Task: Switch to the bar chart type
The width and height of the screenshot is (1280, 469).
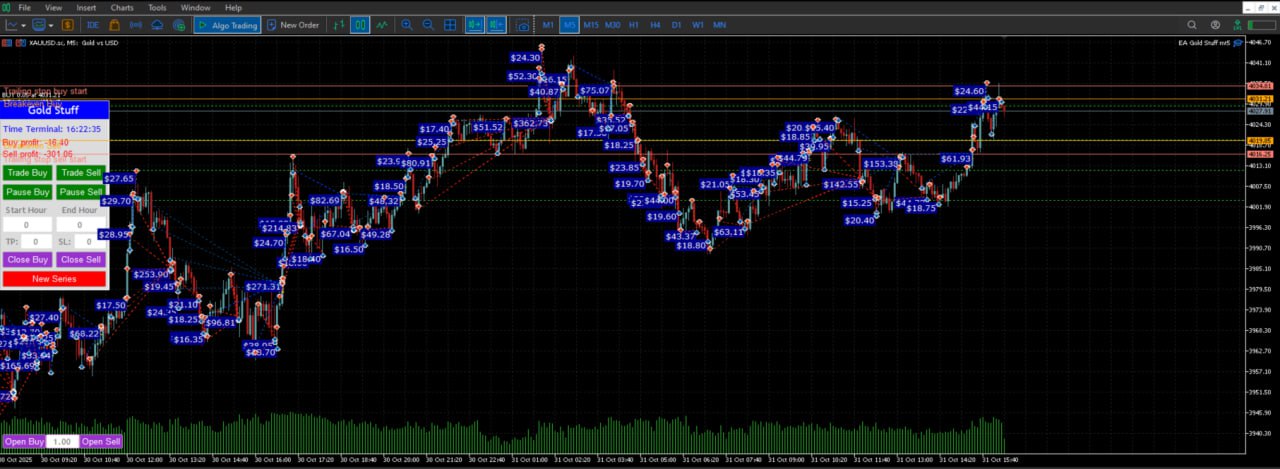Action: coord(339,25)
